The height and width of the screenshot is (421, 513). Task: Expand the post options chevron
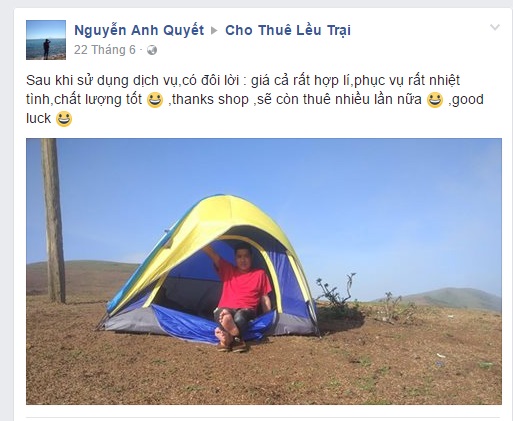(495, 27)
